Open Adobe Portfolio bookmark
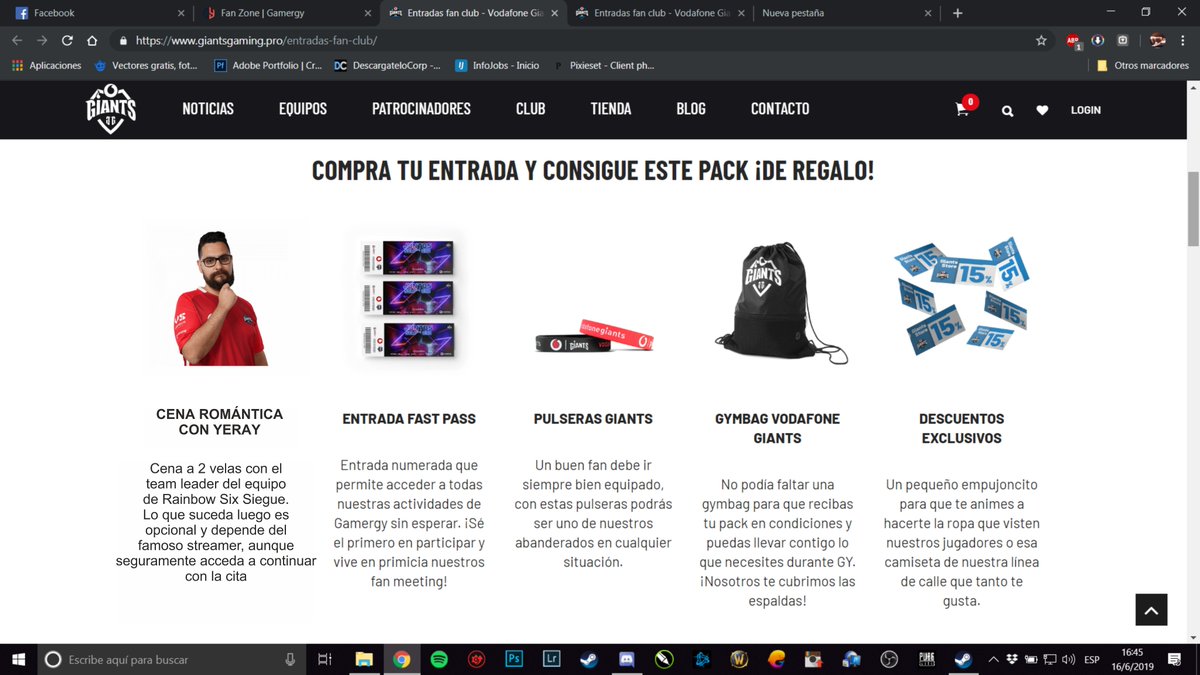The image size is (1200, 675). click(268, 65)
